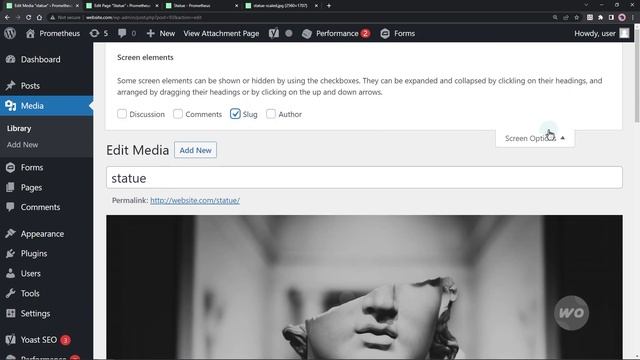Open the comments bubble in admin bar
The width and height of the screenshot is (640, 360).
pyautogui.click(x=127, y=33)
